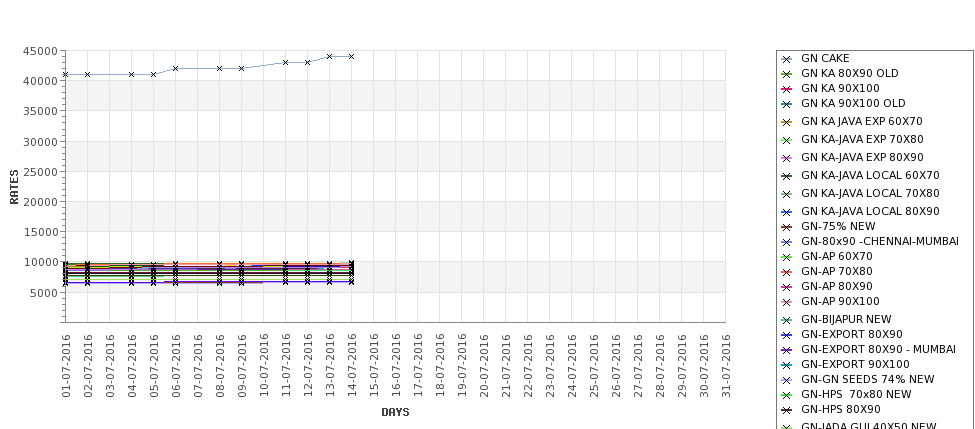Select legend text GN KA-JAVA LOCAL 70X80
This screenshot has width=975, height=429.
(870, 193)
